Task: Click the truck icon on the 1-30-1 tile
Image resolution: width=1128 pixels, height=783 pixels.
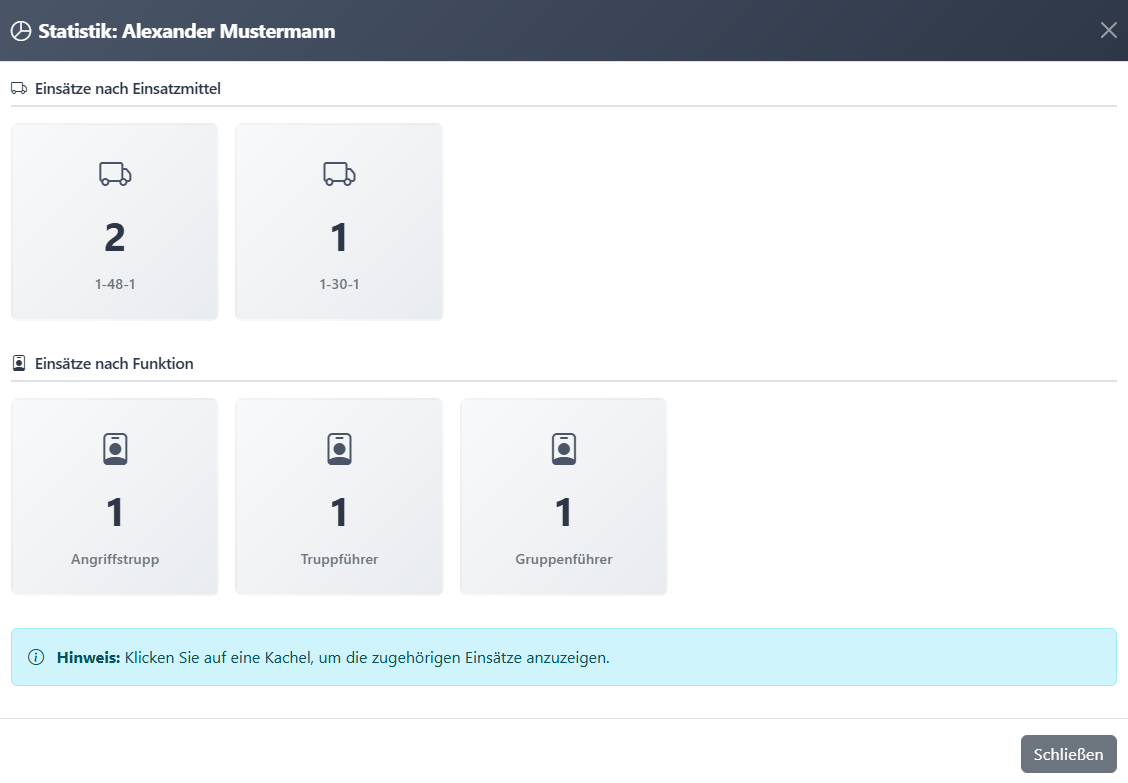Action: click(x=339, y=174)
